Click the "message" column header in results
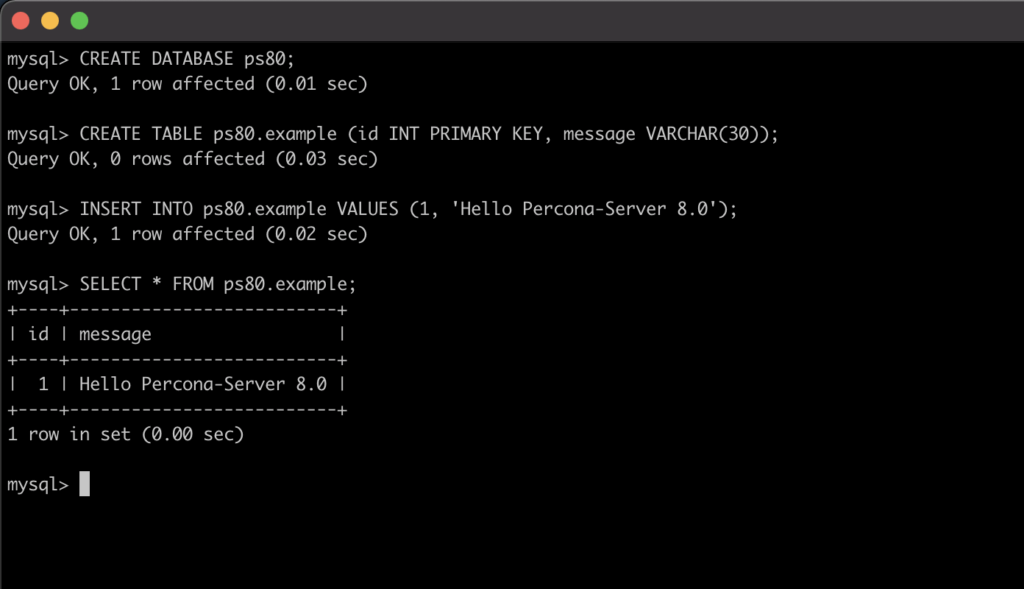The width and height of the screenshot is (1024, 589). [x=115, y=334]
